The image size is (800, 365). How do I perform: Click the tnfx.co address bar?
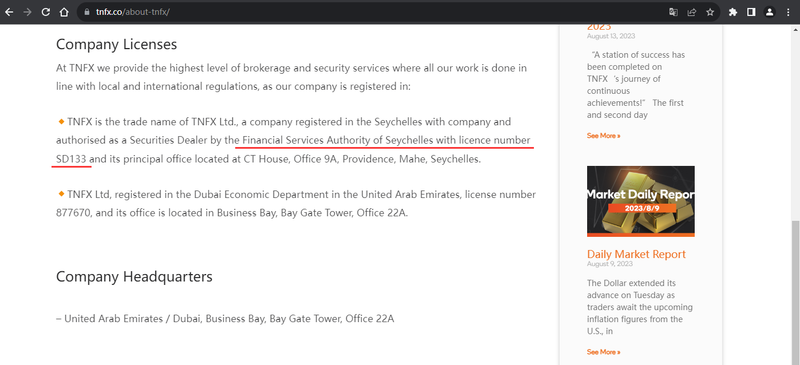(x=372, y=12)
